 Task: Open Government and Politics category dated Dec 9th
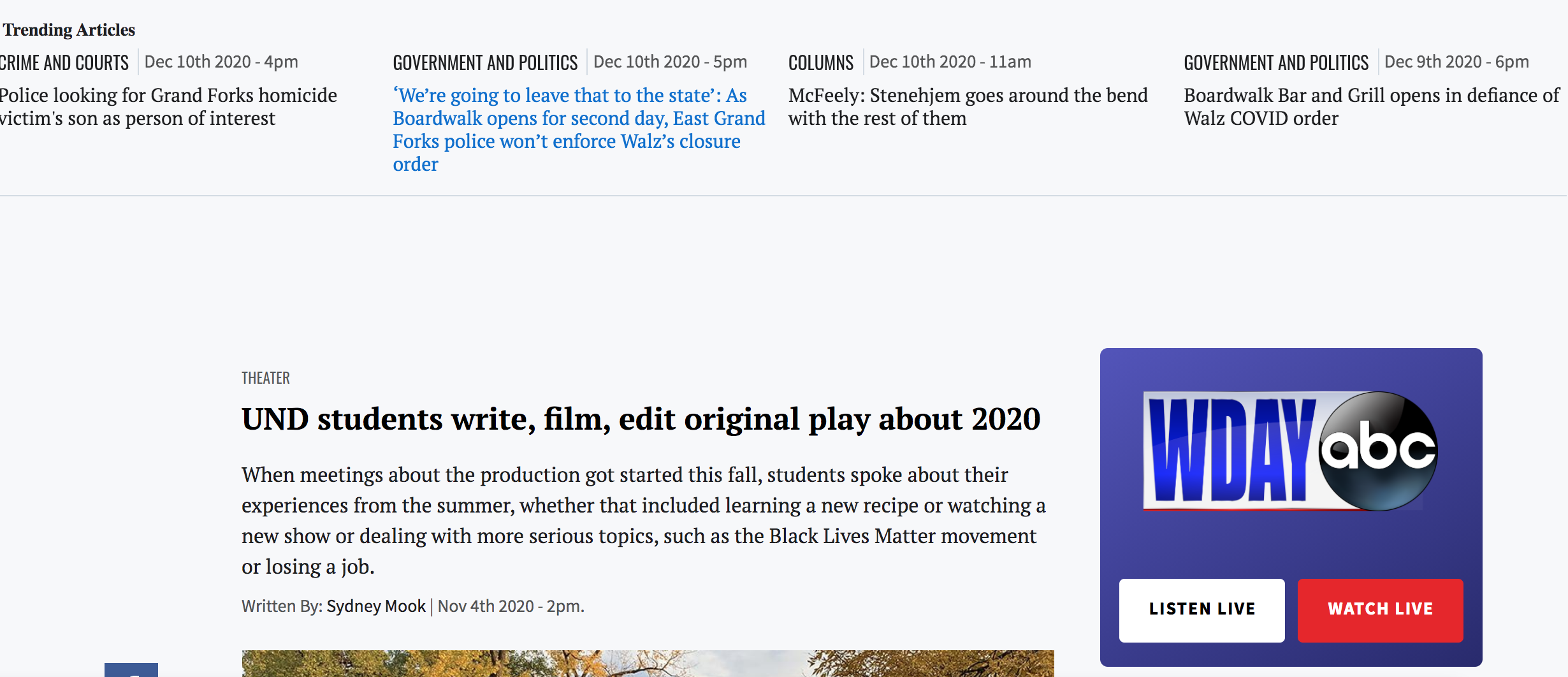point(1276,62)
